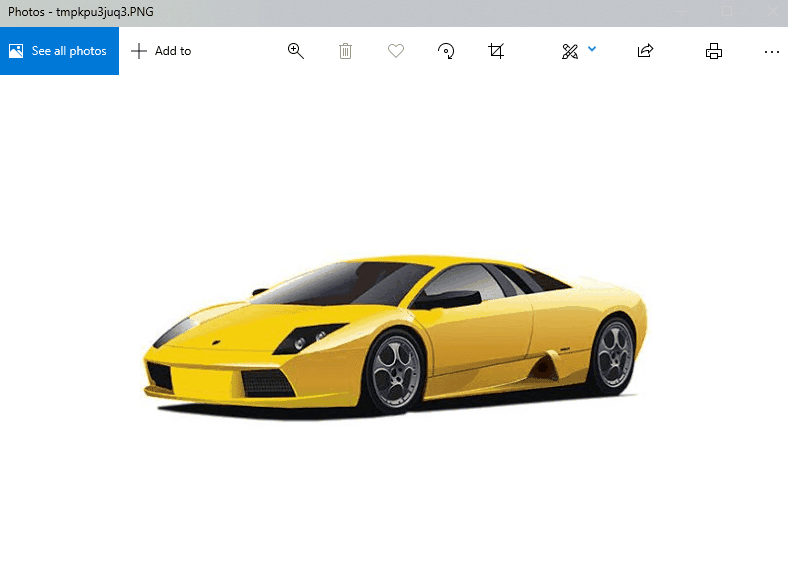
Task: Click the title text tmpkpu3juq3.PNG
Action: 105,12
